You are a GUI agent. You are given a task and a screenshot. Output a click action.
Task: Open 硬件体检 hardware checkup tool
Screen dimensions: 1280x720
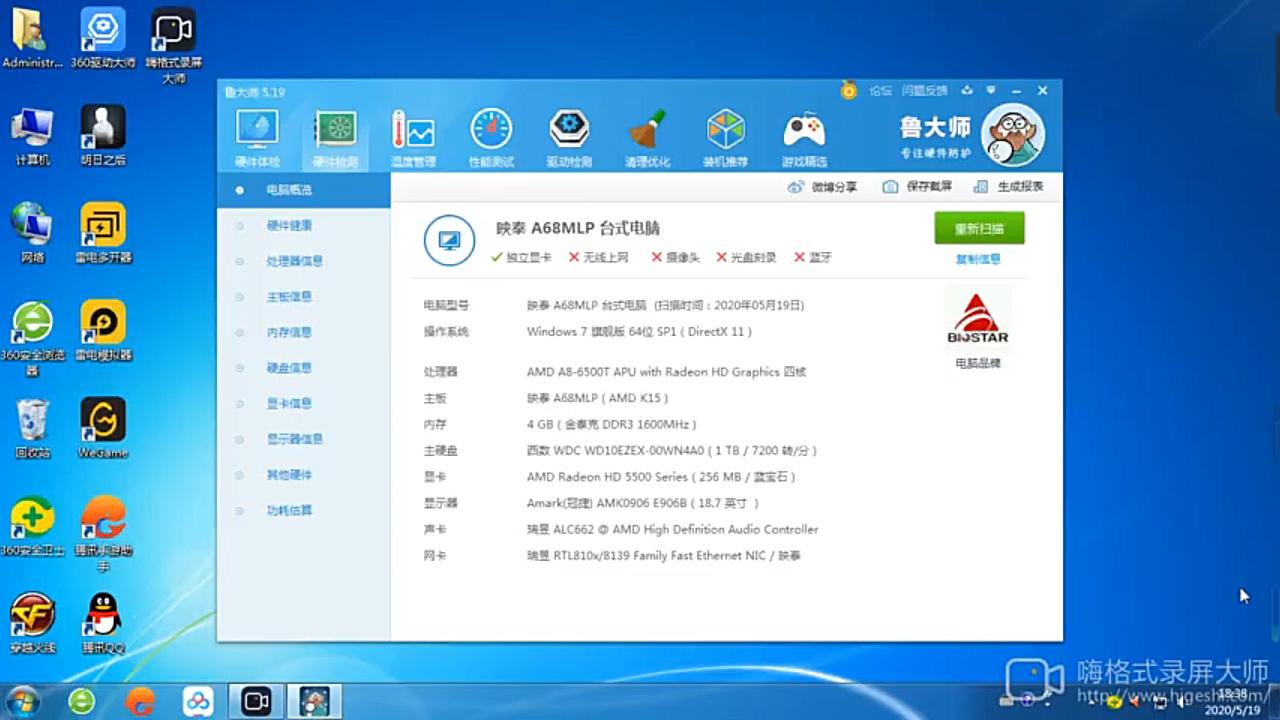pyautogui.click(x=257, y=138)
